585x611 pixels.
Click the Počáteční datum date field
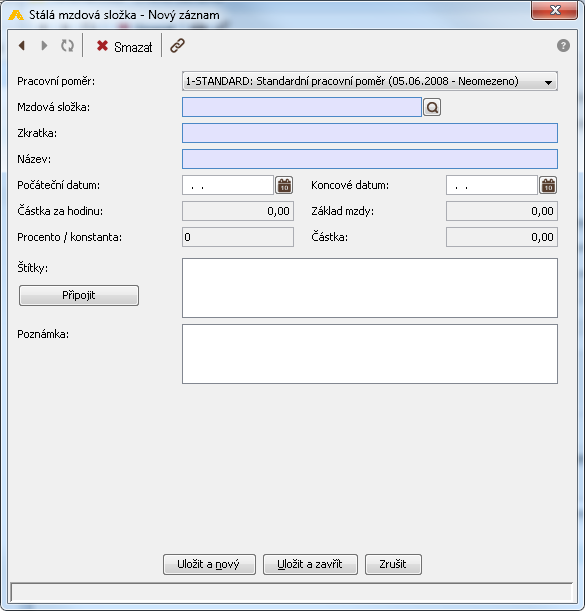(228, 185)
